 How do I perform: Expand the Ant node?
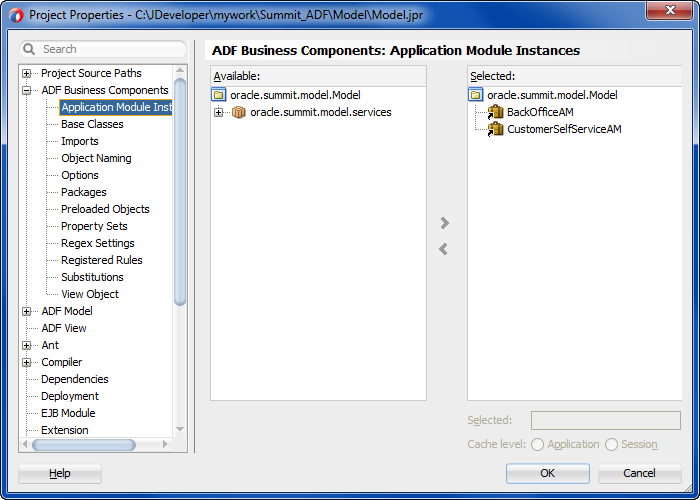coord(26,345)
